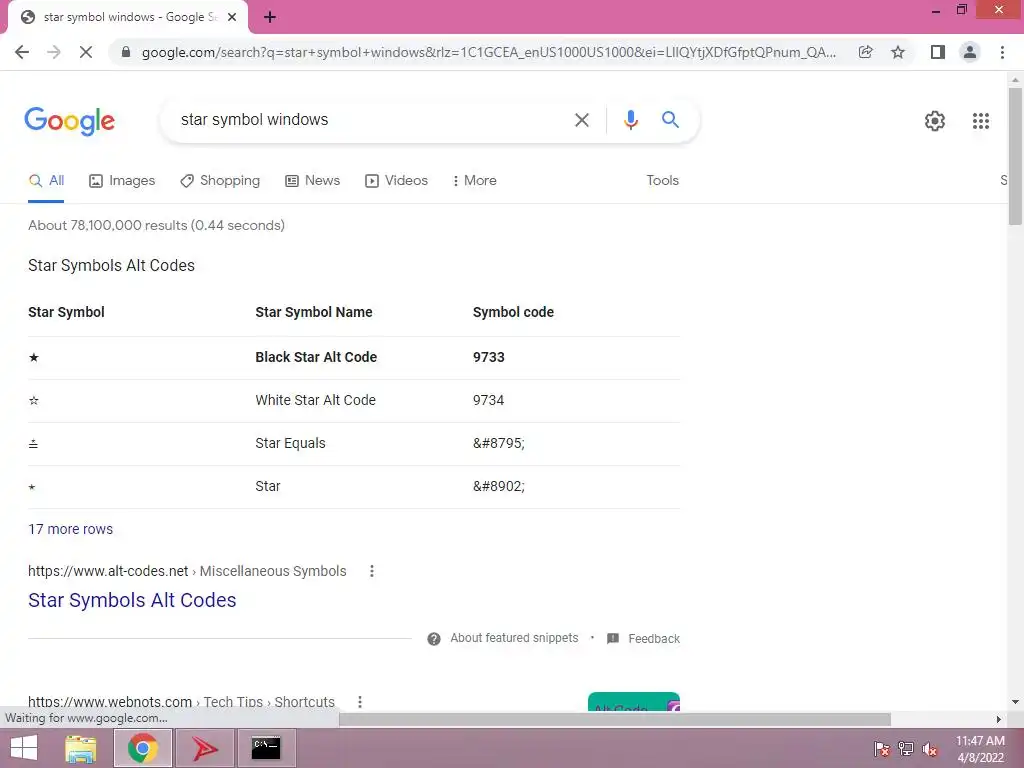Screen dimensions: 1024x768
Task: Go back to the previous page
Action: click(22, 52)
